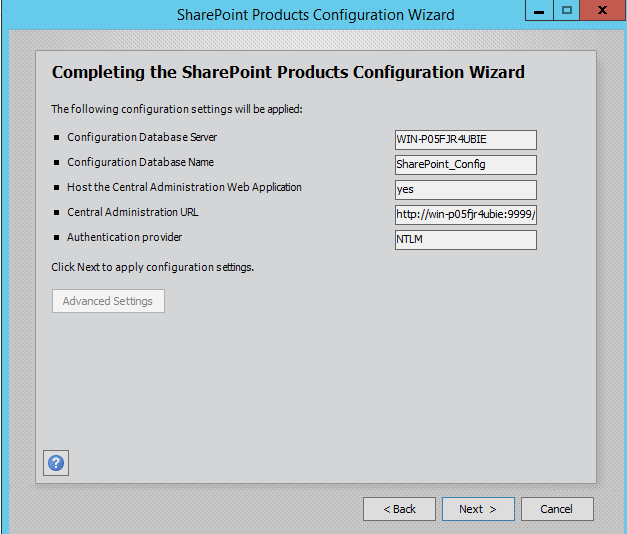This screenshot has height=534, width=627.
Task: Click the Central Administration URL field
Action: click(466, 215)
